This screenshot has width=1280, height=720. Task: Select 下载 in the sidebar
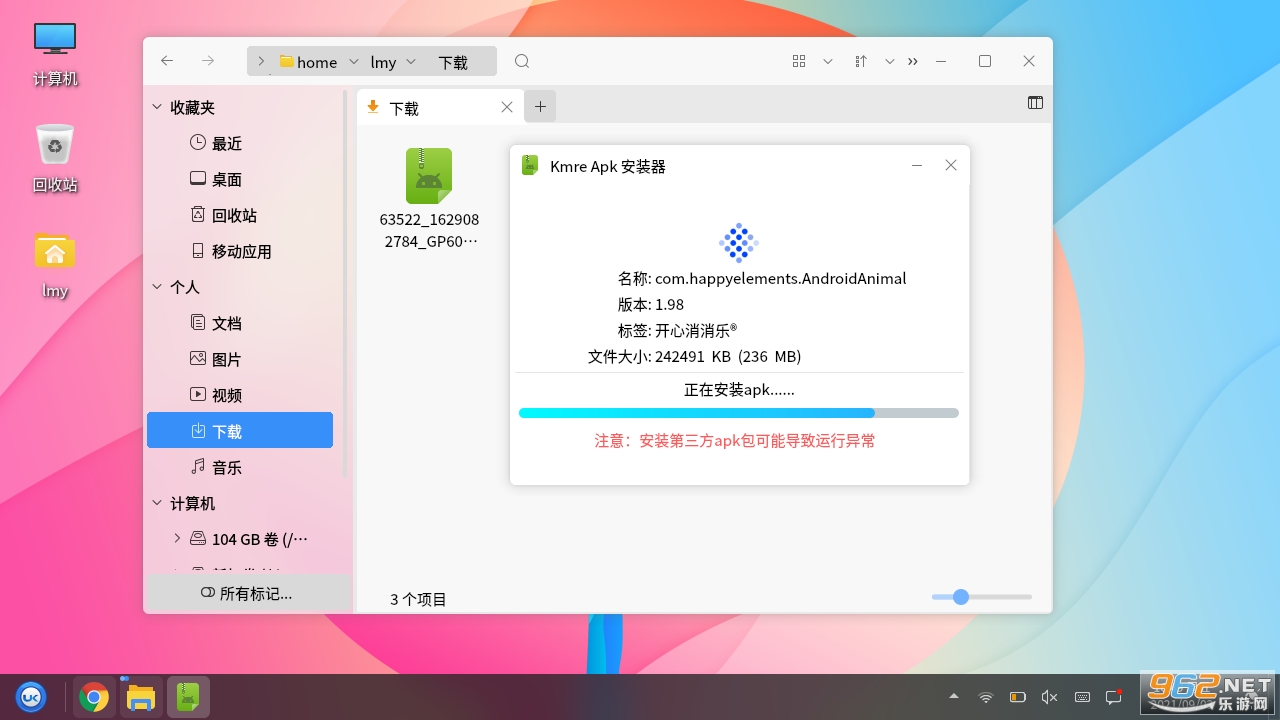click(240, 431)
